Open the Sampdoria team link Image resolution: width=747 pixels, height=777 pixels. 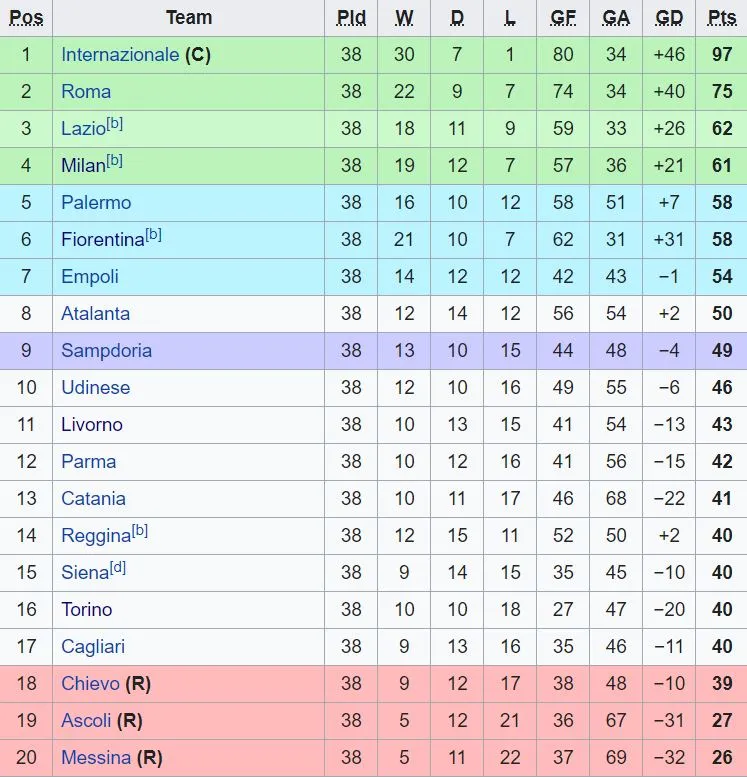106,351
